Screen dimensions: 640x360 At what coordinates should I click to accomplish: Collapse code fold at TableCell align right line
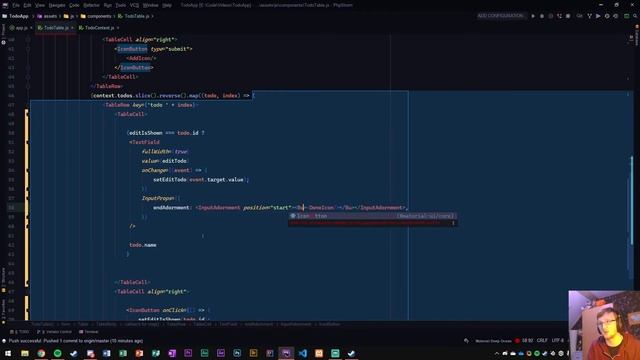point(28,40)
